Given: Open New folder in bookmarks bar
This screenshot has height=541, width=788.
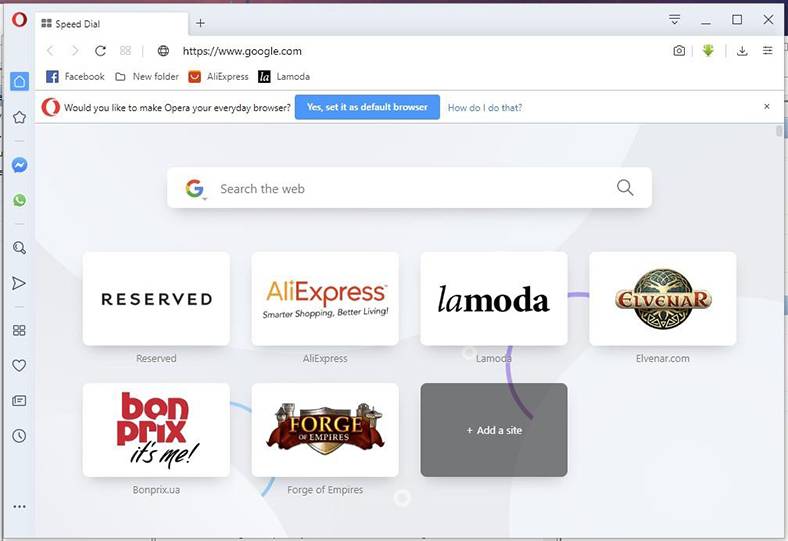Looking at the screenshot, I should (147, 76).
